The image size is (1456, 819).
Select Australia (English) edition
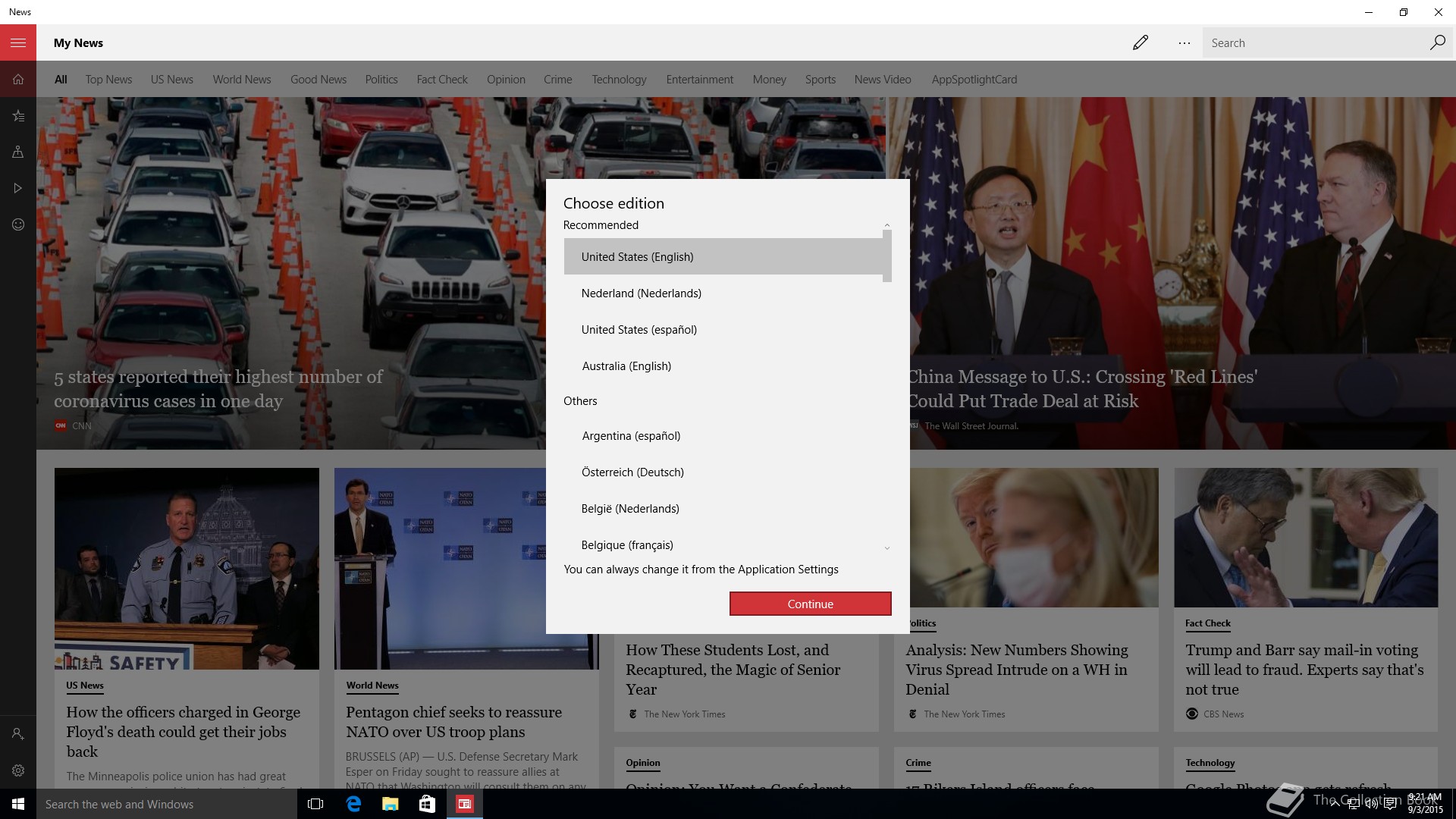click(723, 366)
